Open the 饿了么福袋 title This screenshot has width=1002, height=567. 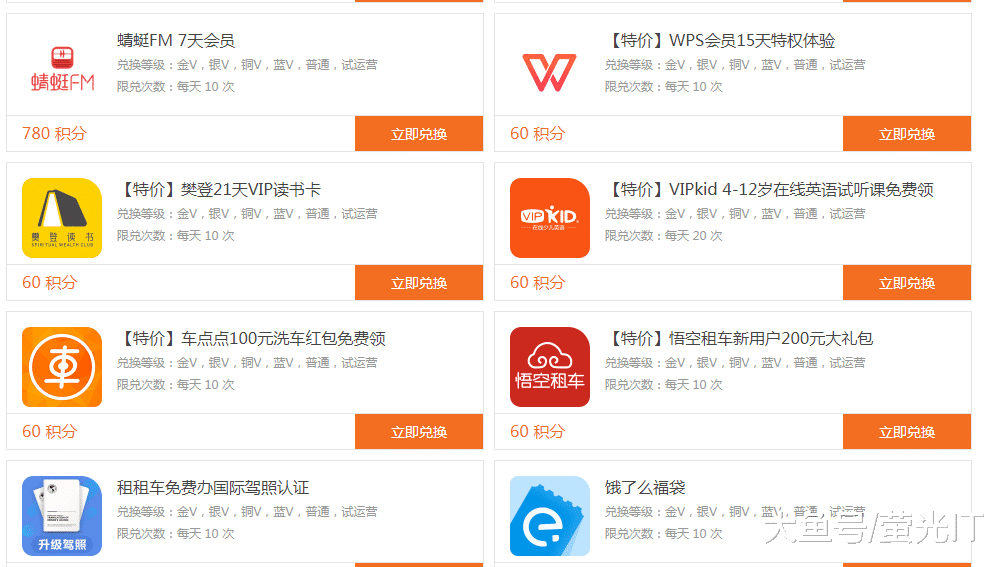[645, 488]
